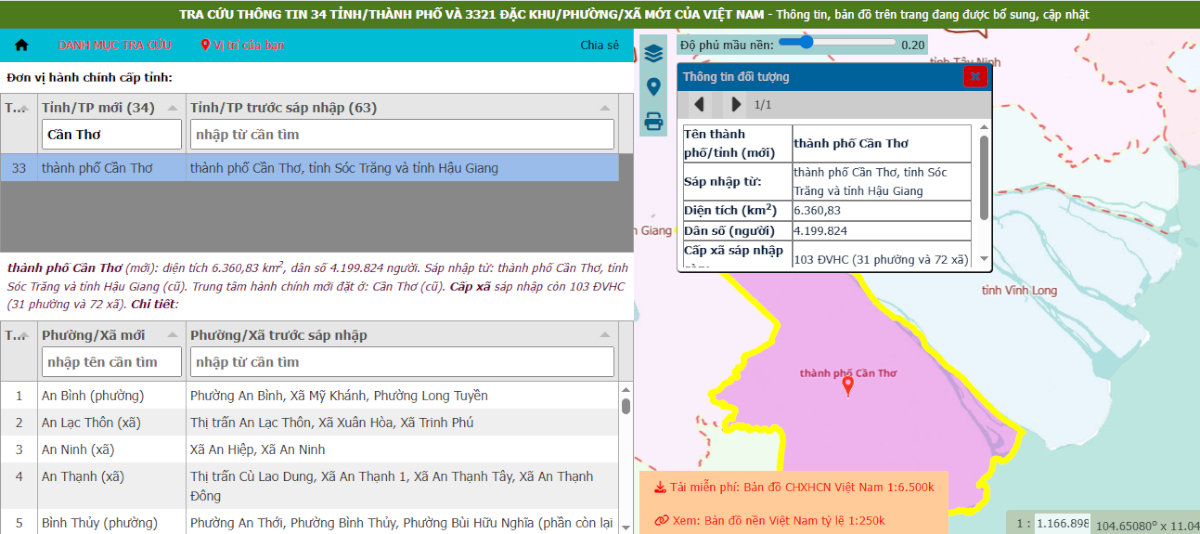Go to next object in info popup
Viewport: 1200px width, 534px height.
[736, 104]
